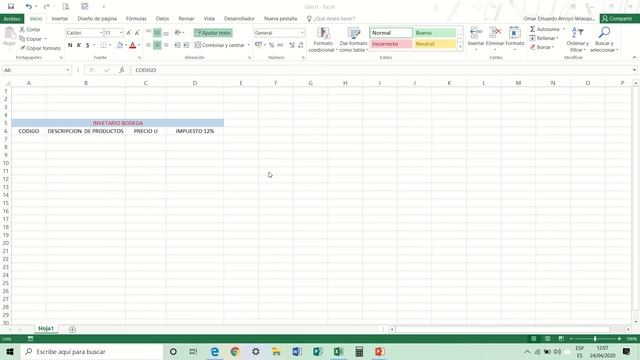Image resolution: width=640 pixels, height=360 pixels.
Task: Align text to the right
Action: click(x=166, y=45)
